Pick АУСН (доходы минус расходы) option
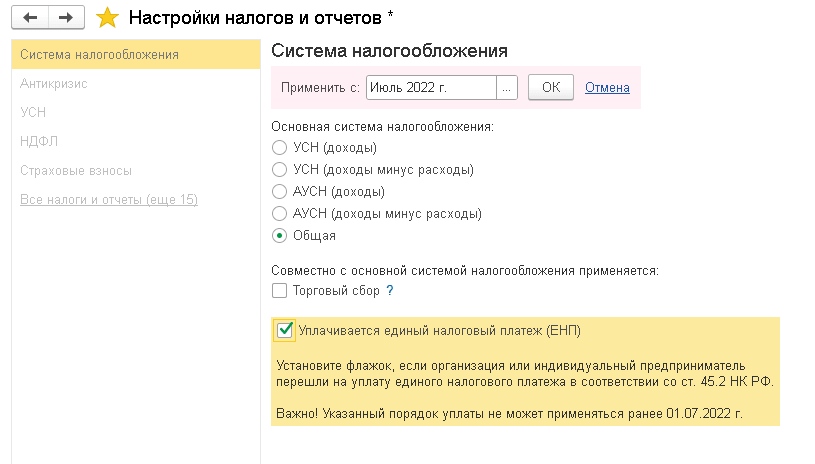The image size is (815, 464). tap(280, 214)
